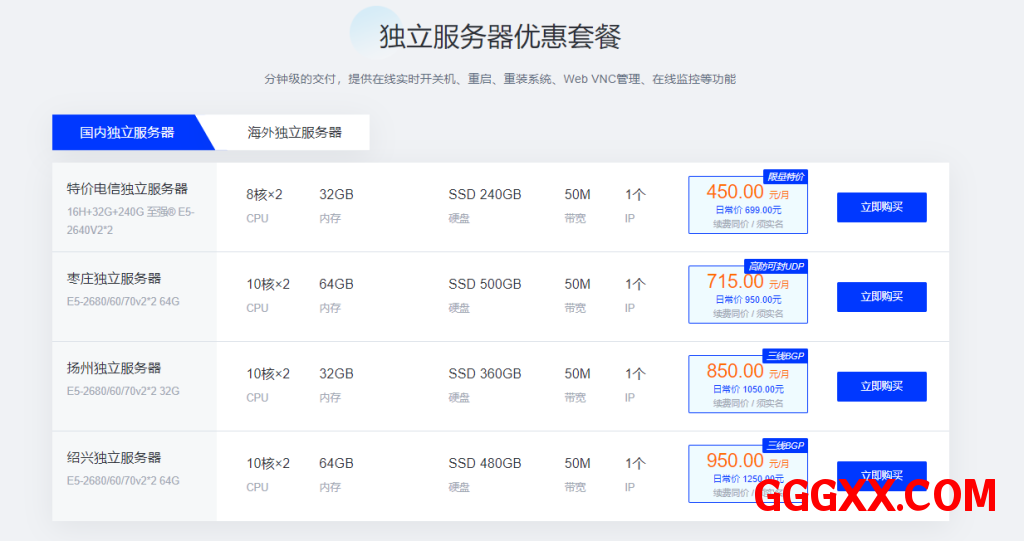
Task: Click the GGGXX.COM watermark
Action: 875,496
